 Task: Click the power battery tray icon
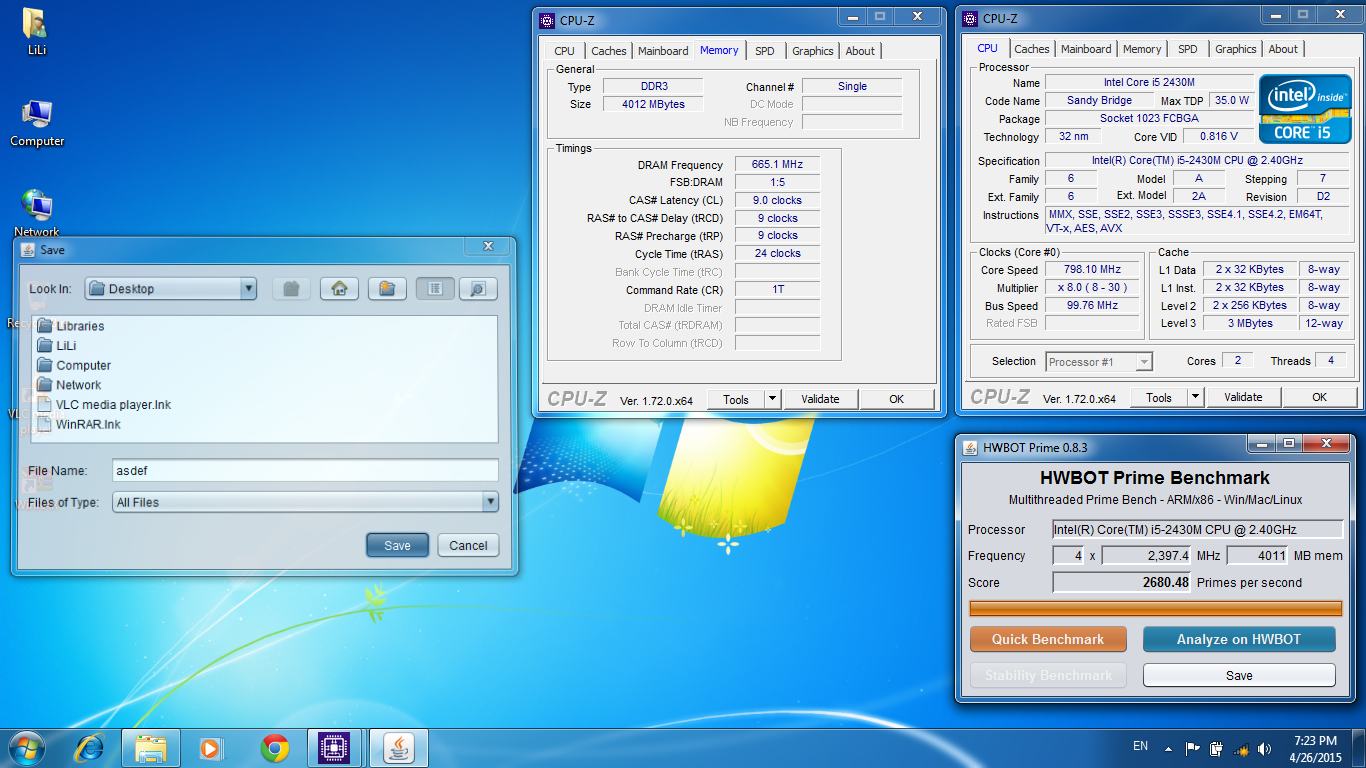(1216, 748)
